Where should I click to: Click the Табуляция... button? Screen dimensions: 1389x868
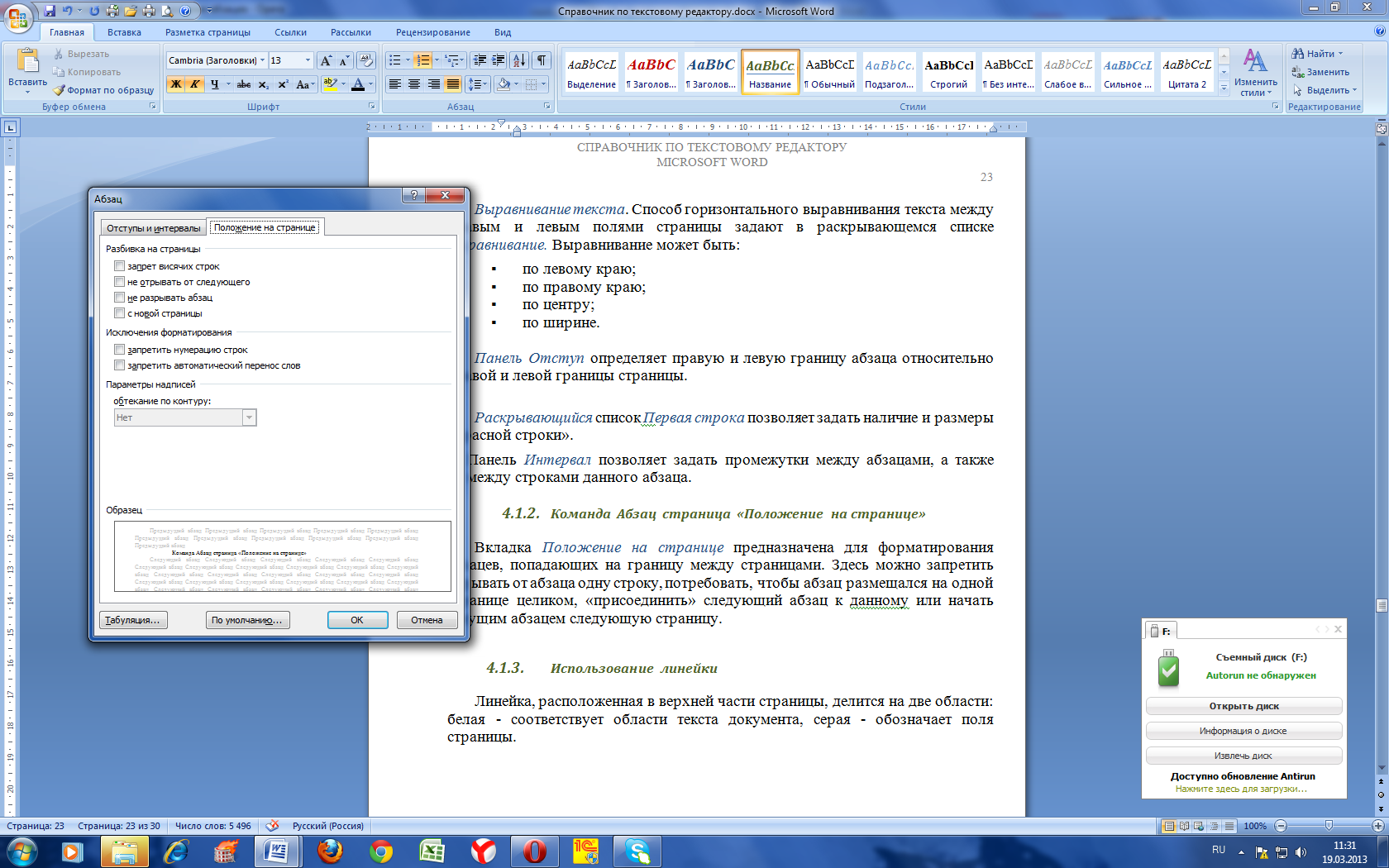pyautogui.click(x=132, y=620)
